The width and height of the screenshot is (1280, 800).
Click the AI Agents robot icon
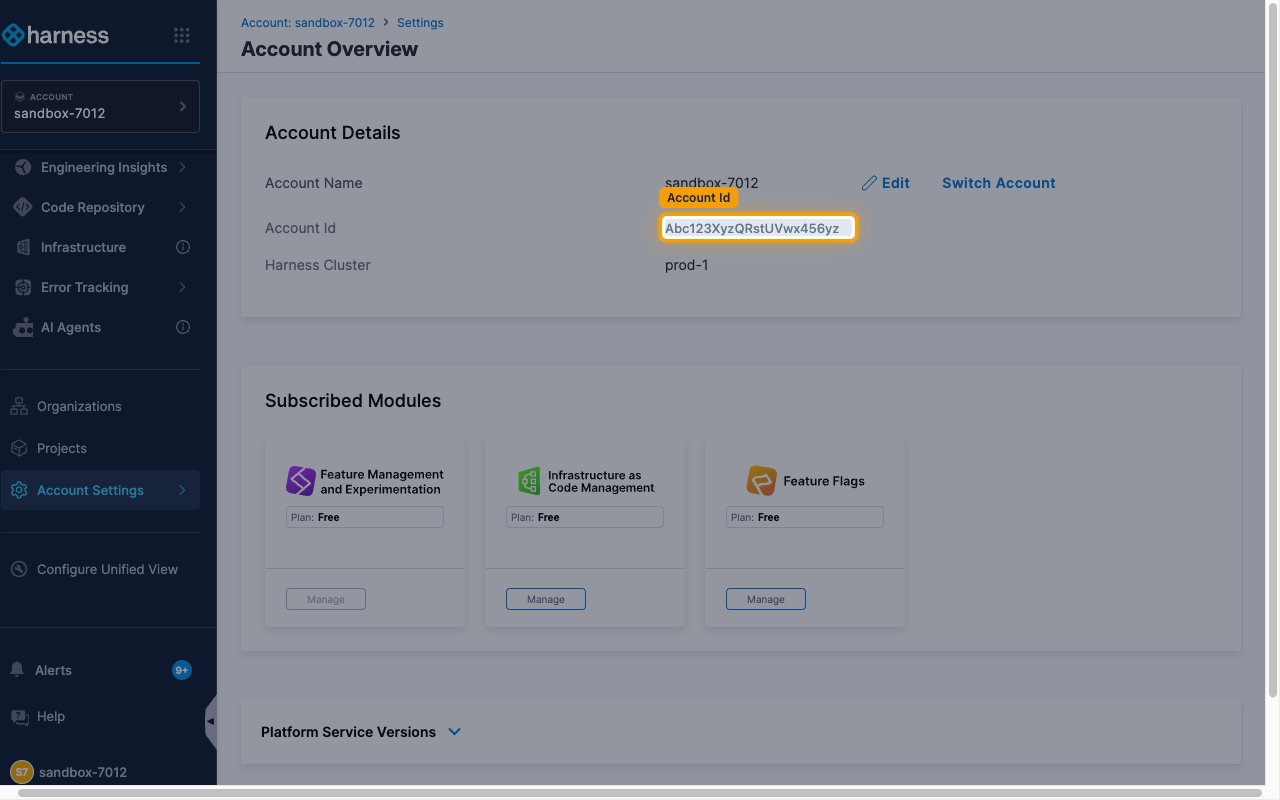(x=22, y=327)
